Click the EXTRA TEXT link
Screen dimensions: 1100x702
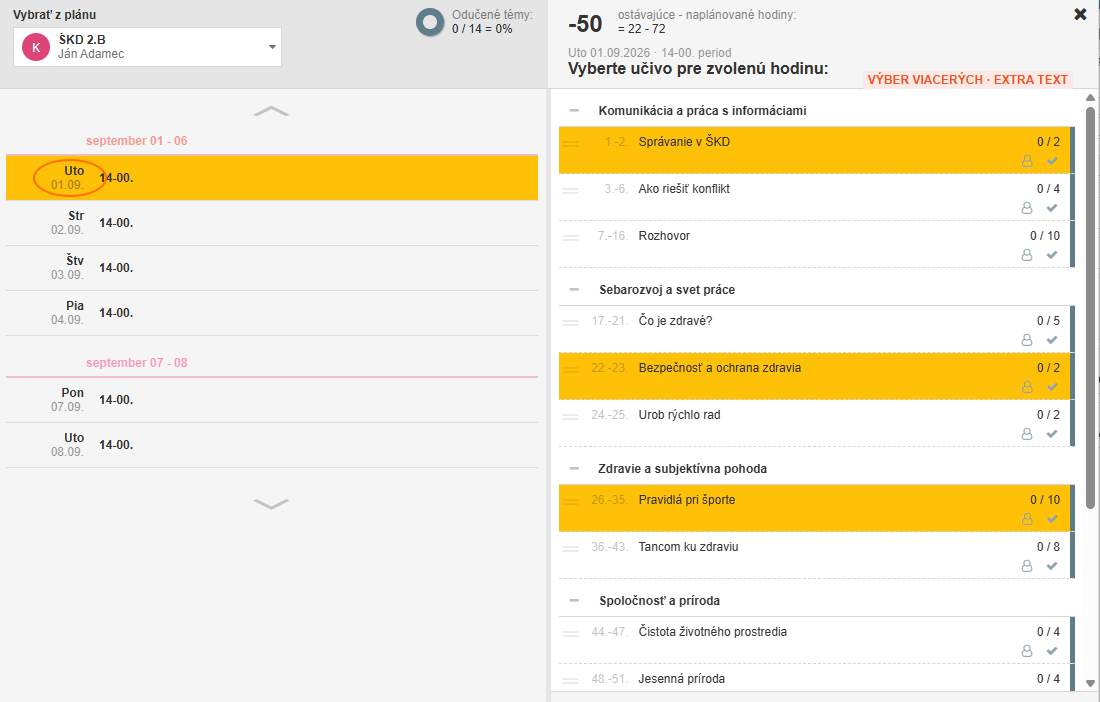(1031, 80)
